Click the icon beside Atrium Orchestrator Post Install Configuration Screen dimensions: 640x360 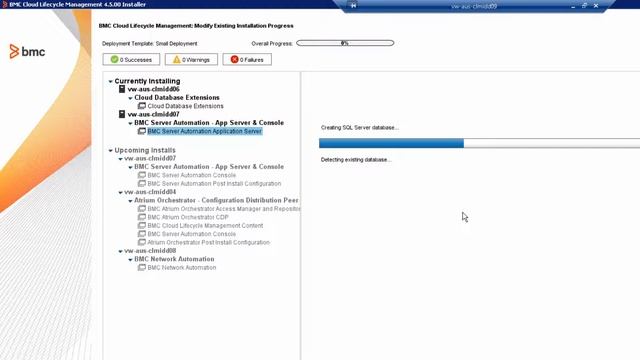(142, 242)
